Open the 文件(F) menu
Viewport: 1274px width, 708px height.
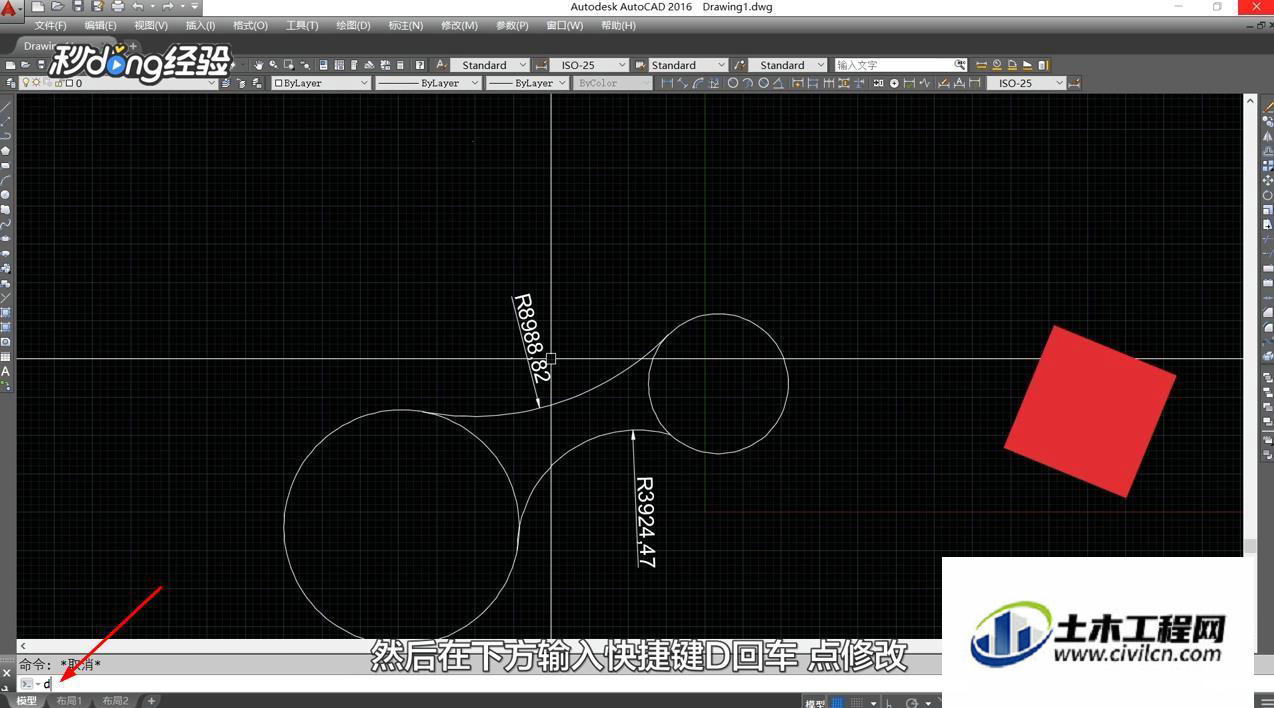pos(50,25)
